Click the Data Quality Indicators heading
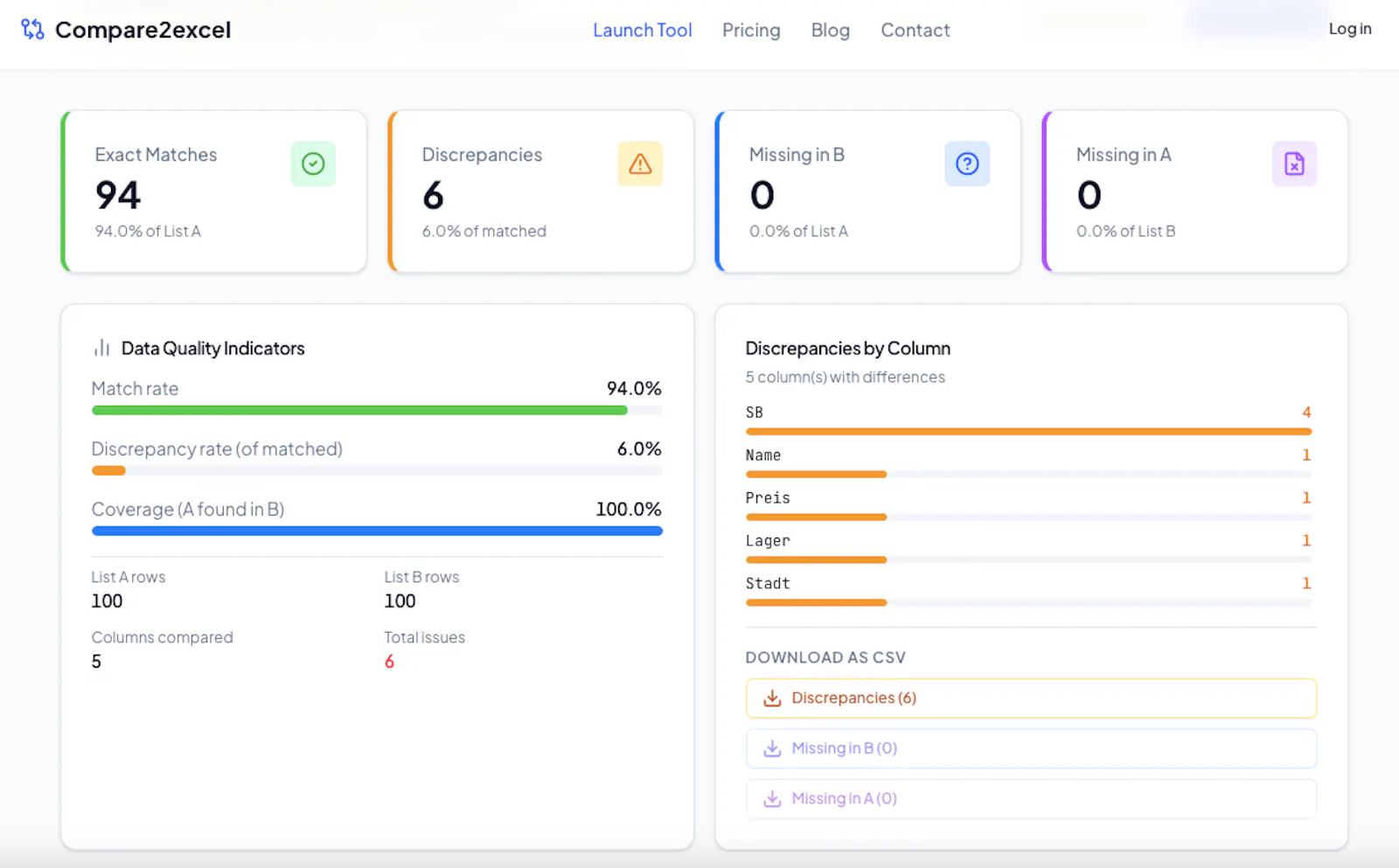Viewport: 1399px width, 868px height. tap(212, 348)
